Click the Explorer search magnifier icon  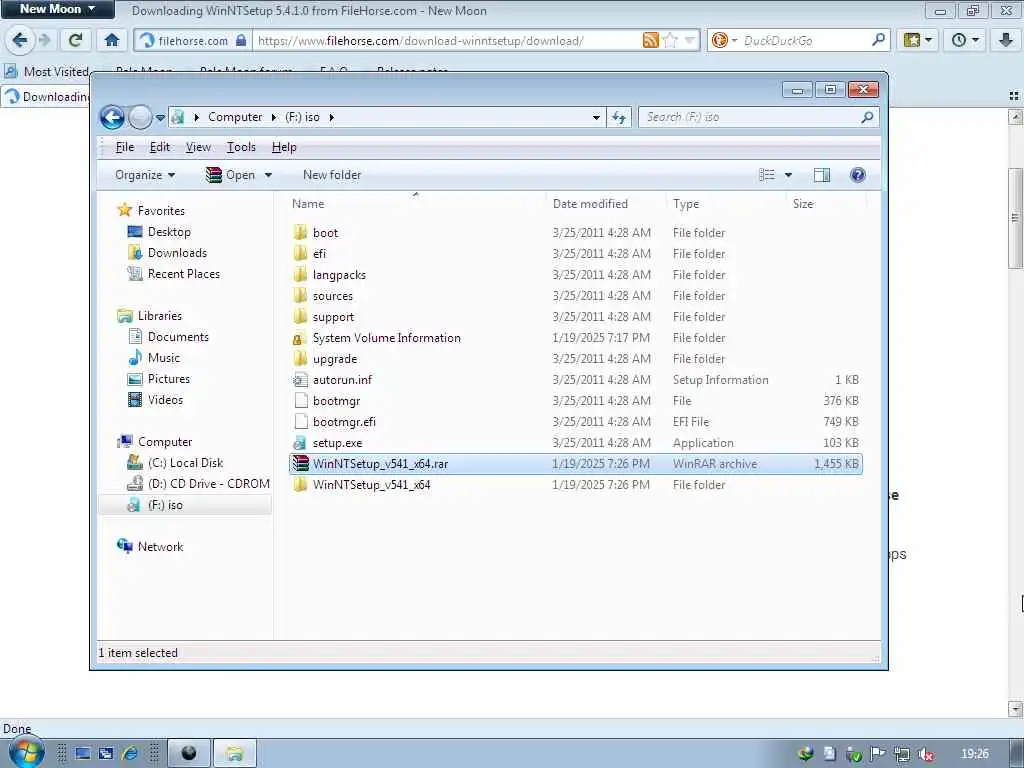click(867, 118)
